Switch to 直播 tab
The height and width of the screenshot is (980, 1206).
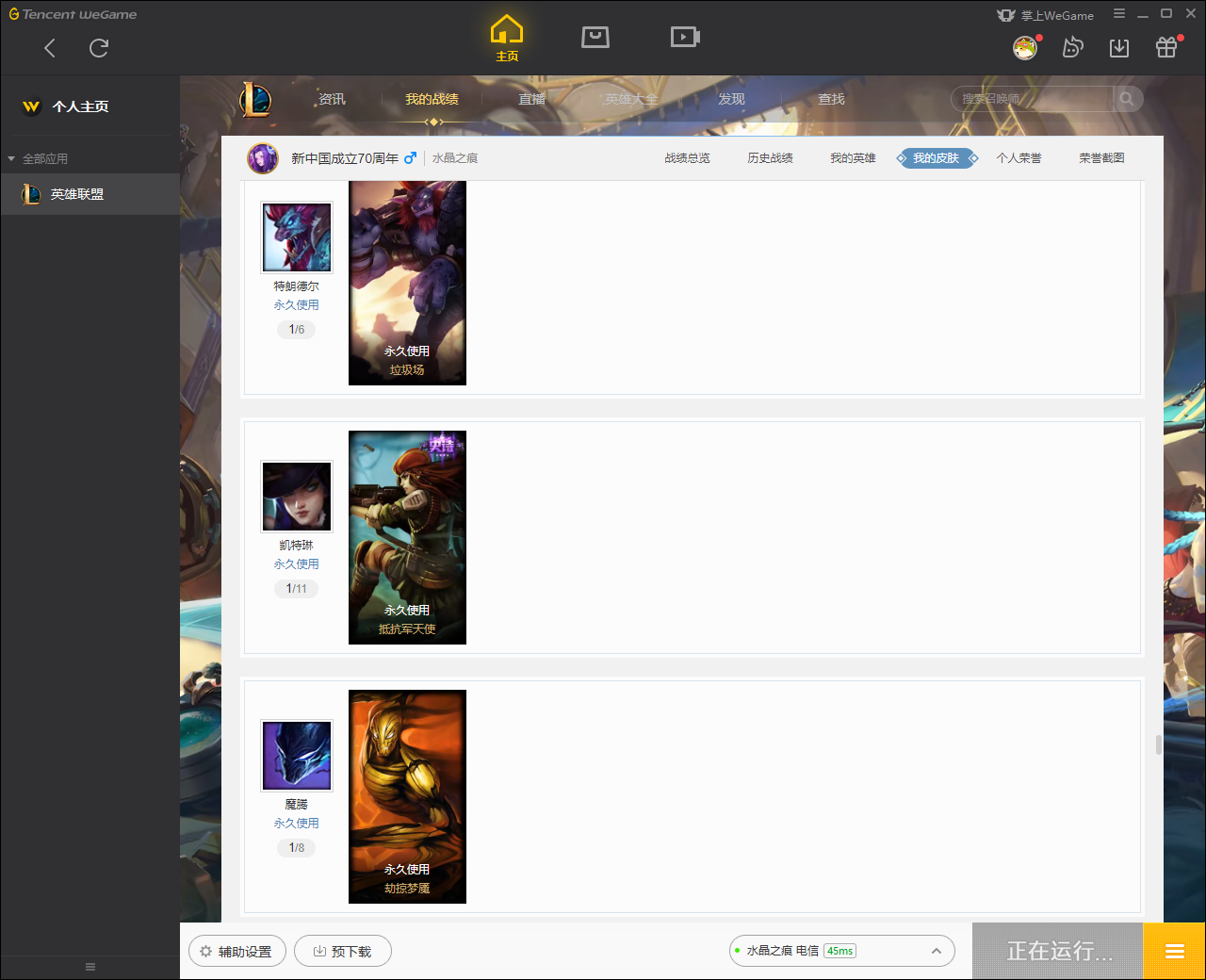(531, 99)
